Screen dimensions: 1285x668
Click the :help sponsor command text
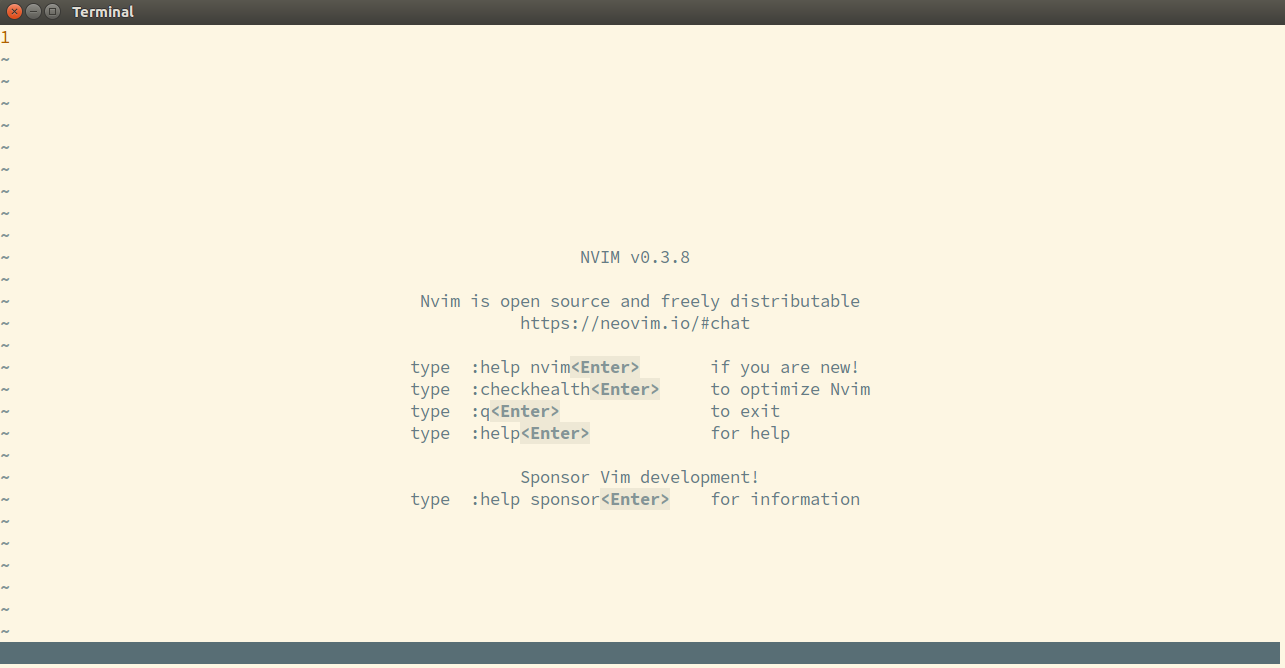coord(535,499)
